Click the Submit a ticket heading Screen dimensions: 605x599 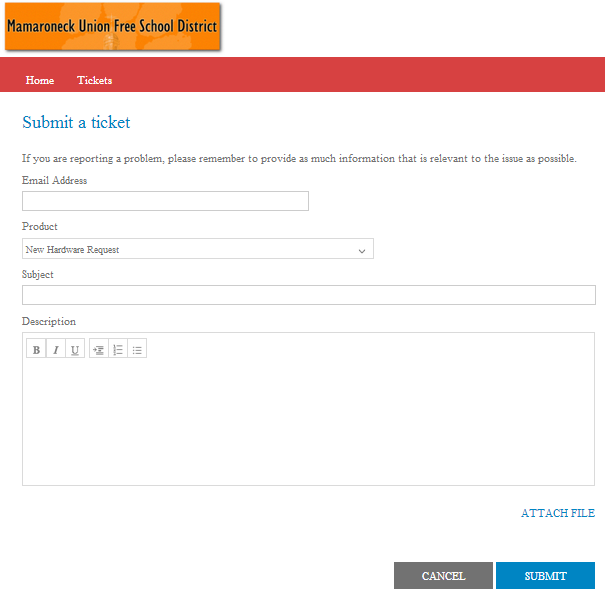tap(76, 123)
